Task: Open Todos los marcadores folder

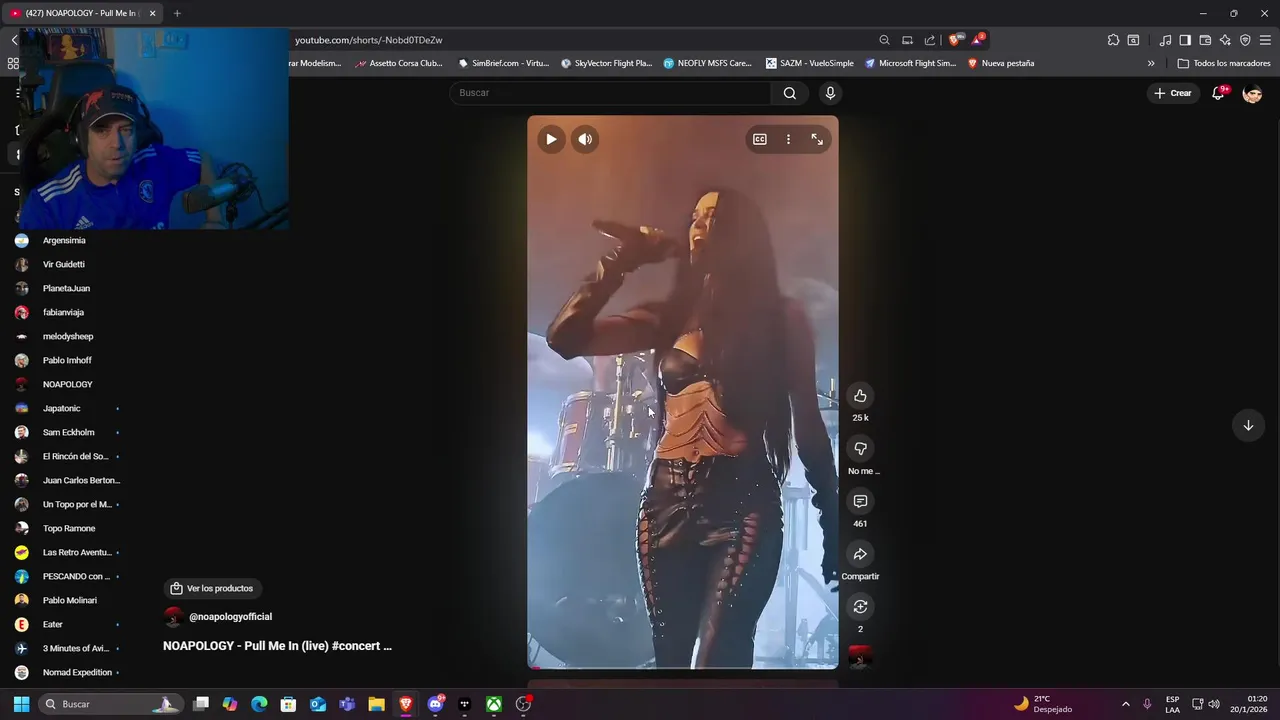Action: pos(1224,63)
